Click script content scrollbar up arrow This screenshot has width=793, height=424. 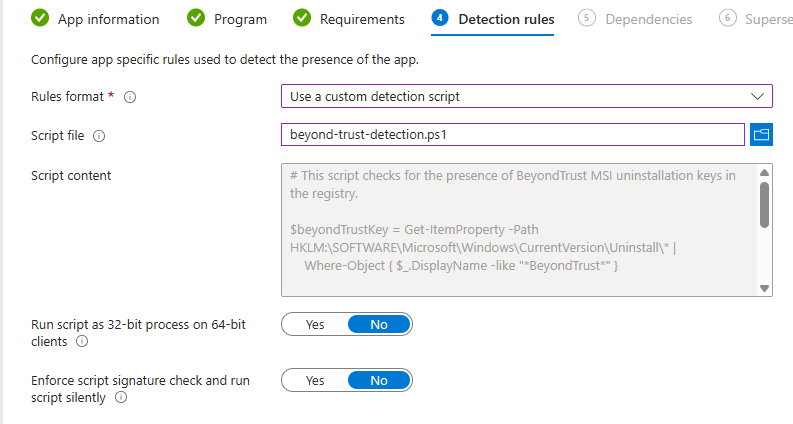765,173
